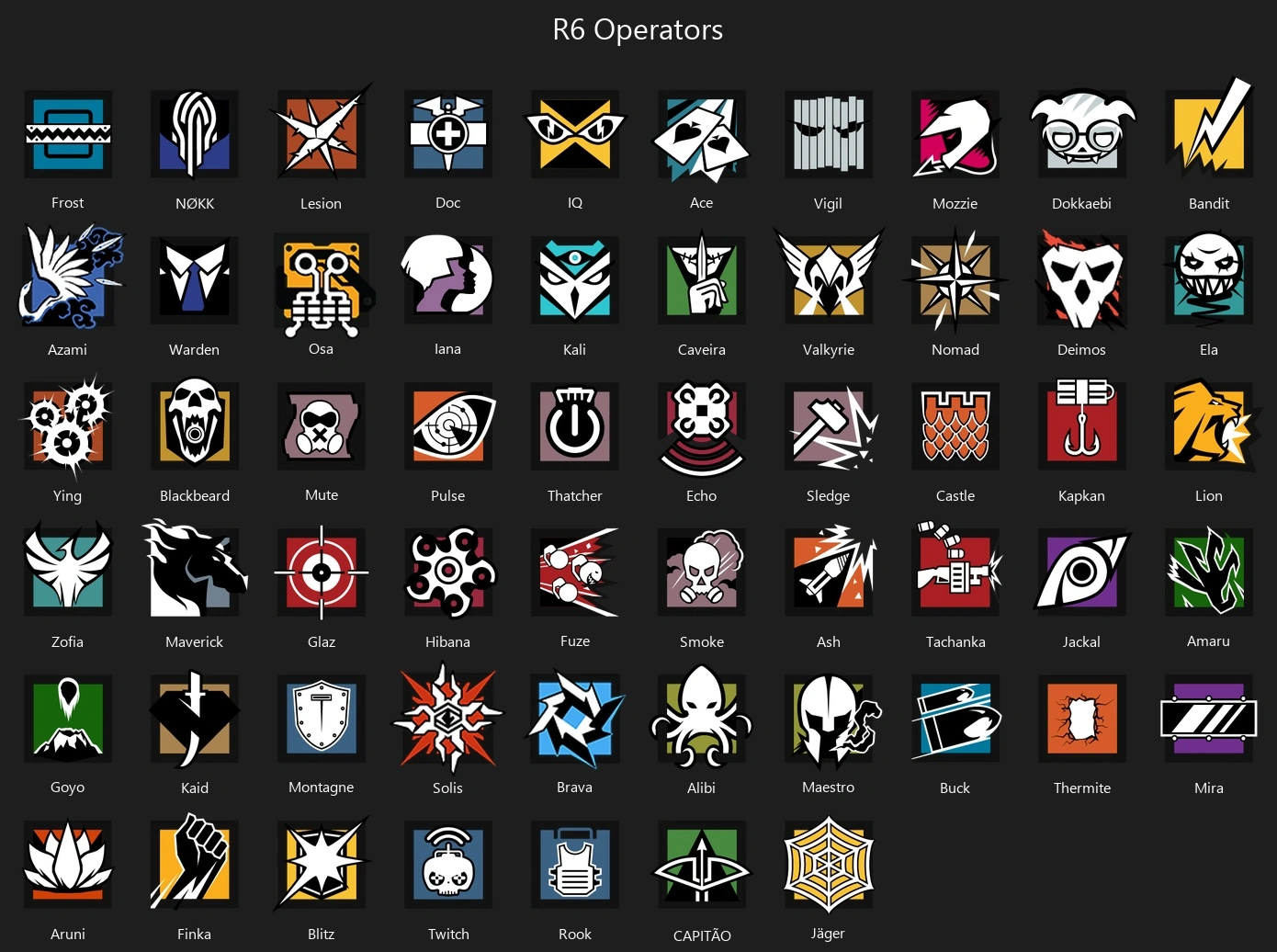The image size is (1277, 952).
Task: Open the Jäger spider web icon
Action: click(829, 865)
